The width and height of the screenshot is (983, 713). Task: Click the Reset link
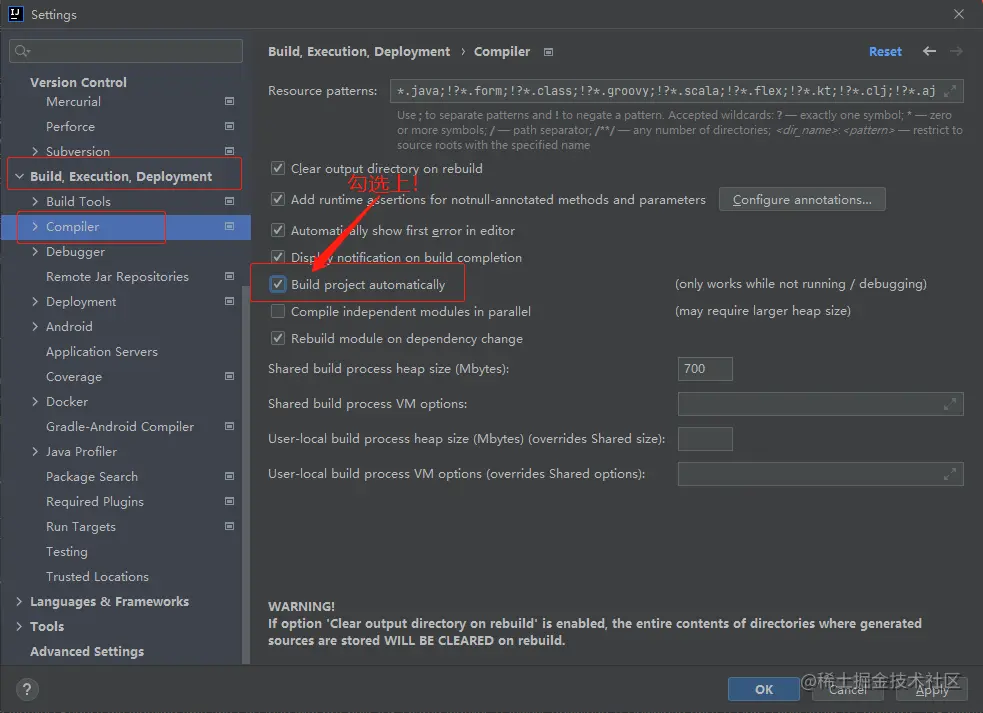[x=885, y=51]
